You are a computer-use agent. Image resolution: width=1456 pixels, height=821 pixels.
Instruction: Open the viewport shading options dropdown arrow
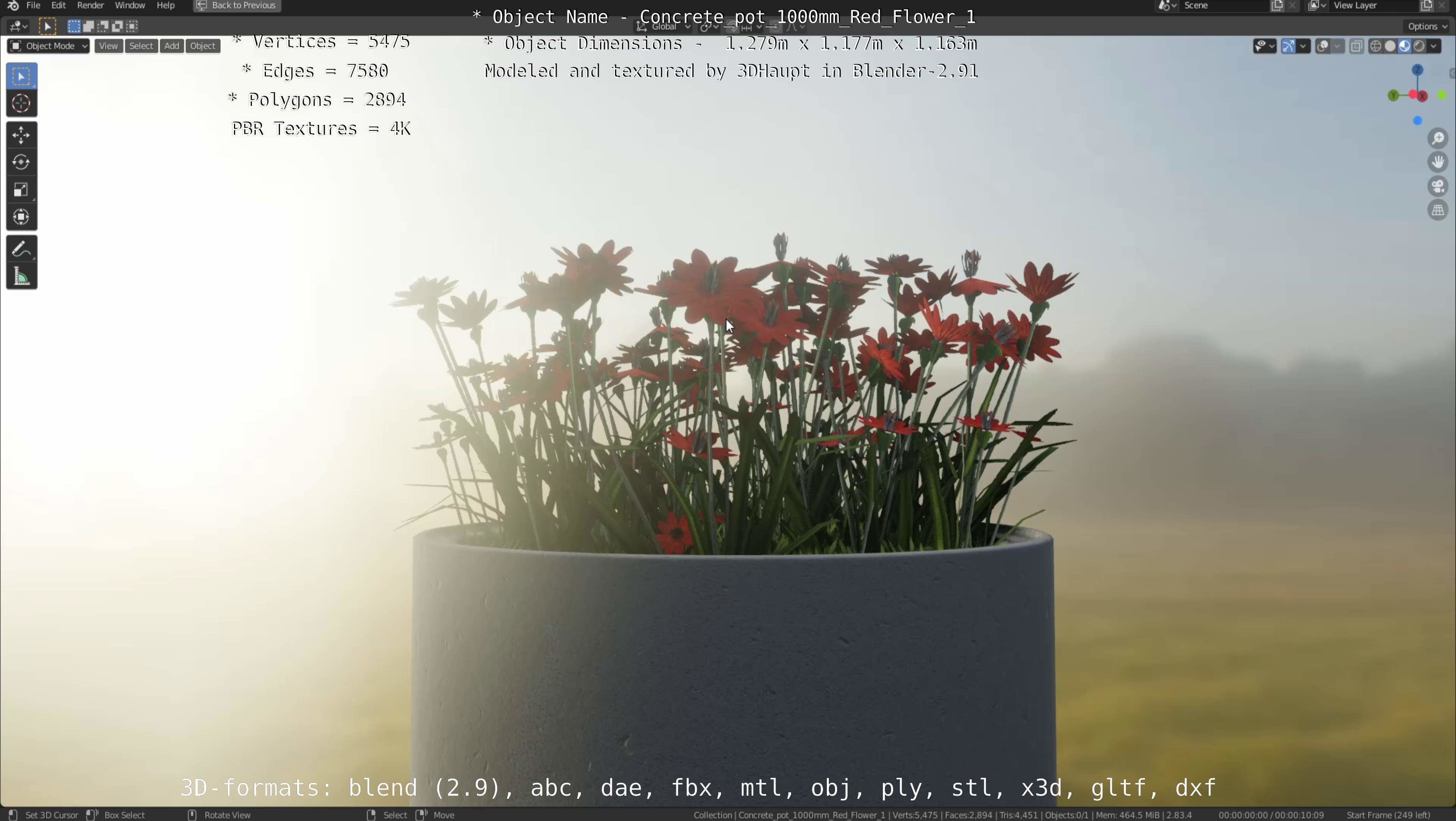1435,46
